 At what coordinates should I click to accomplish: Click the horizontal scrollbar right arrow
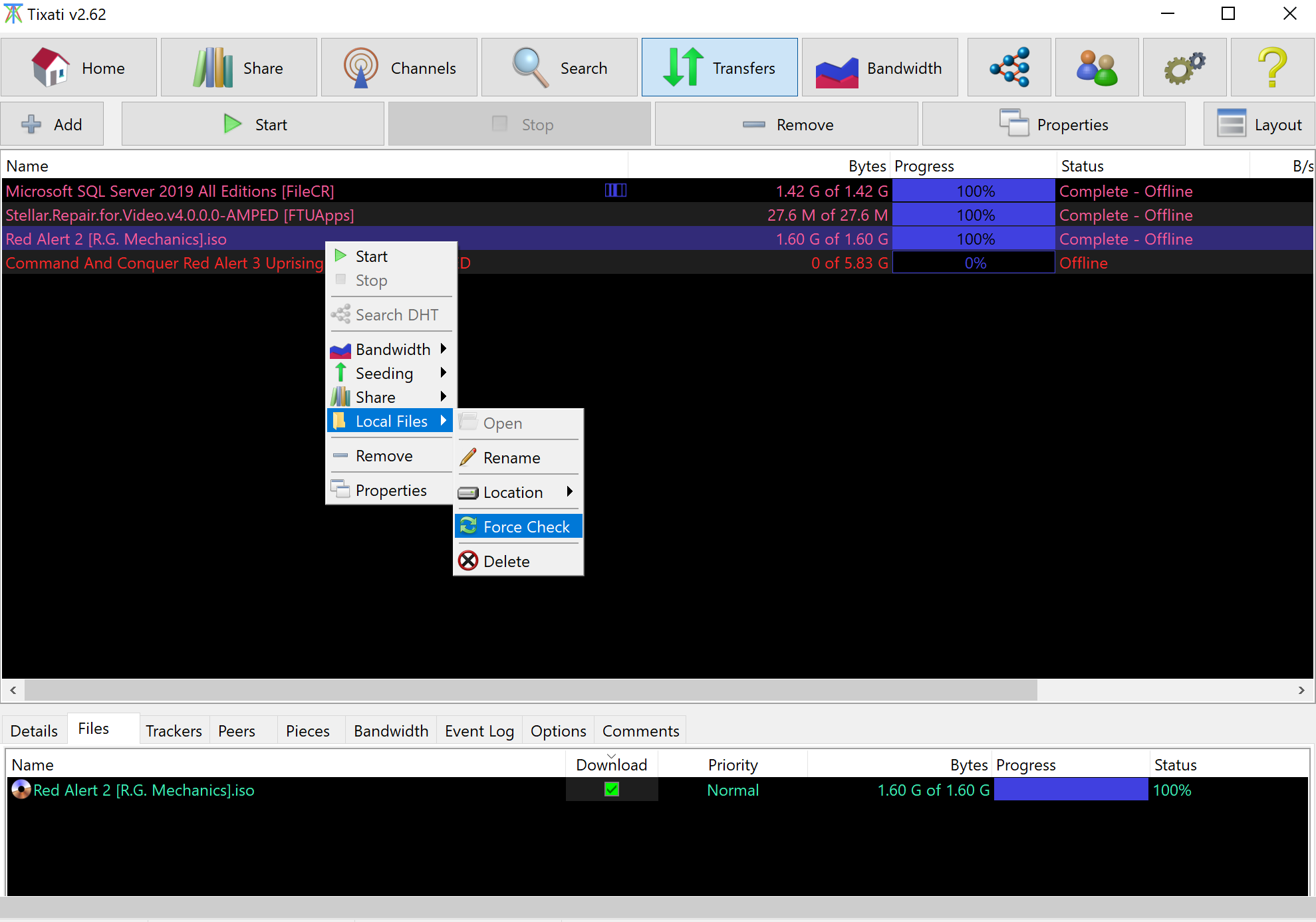1301,690
